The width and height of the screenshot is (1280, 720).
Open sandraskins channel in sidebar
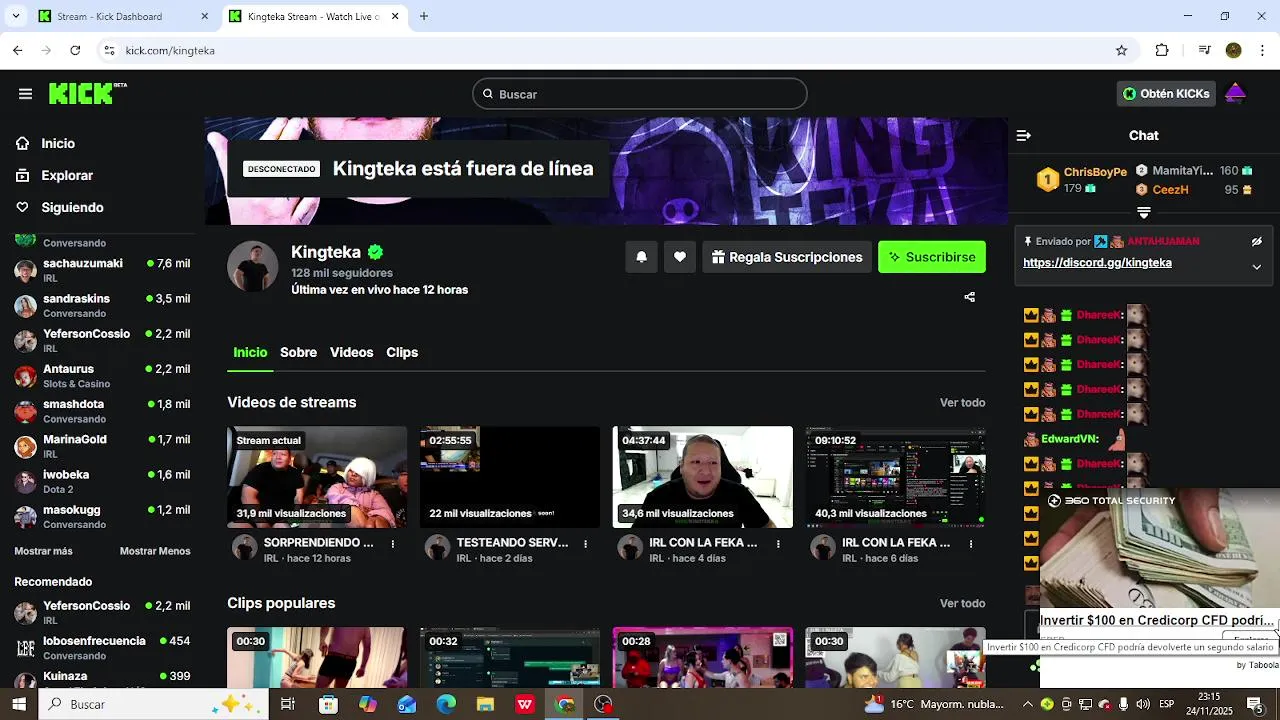tap(102, 305)
